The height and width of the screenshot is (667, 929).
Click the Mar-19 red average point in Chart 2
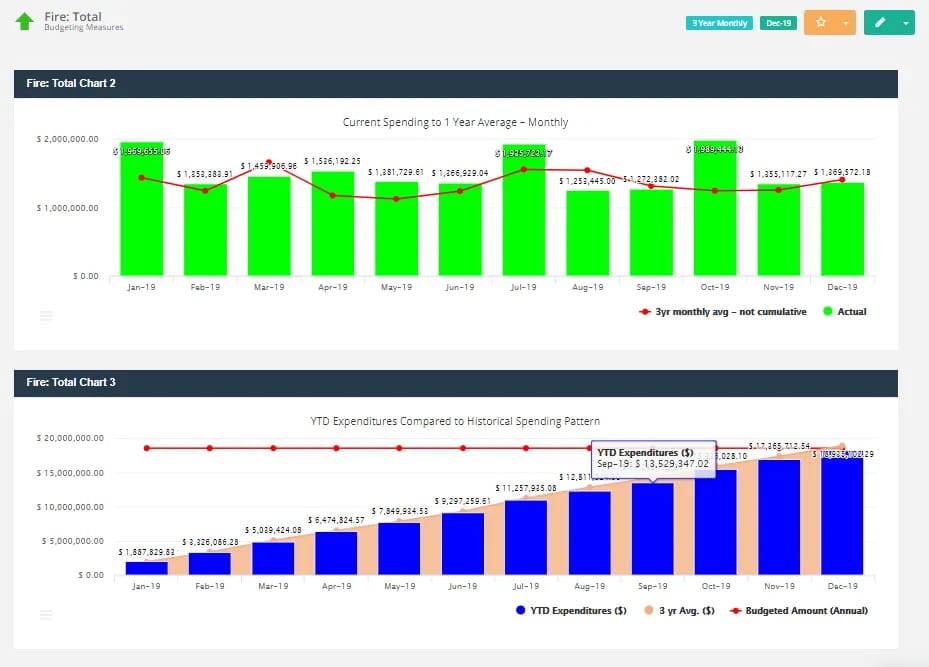coord(269,162)
